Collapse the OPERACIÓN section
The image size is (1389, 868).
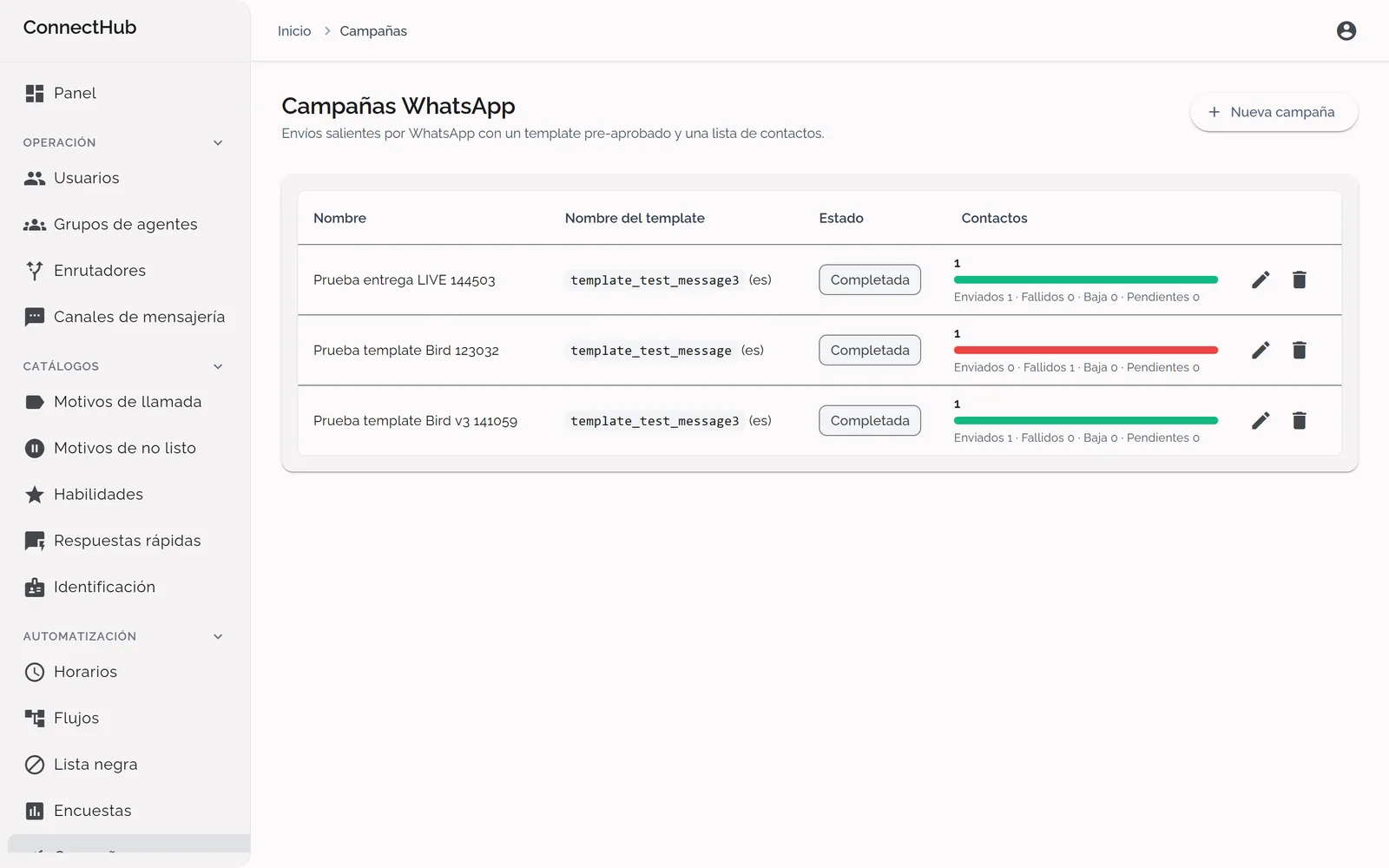(x=218, y=142)
